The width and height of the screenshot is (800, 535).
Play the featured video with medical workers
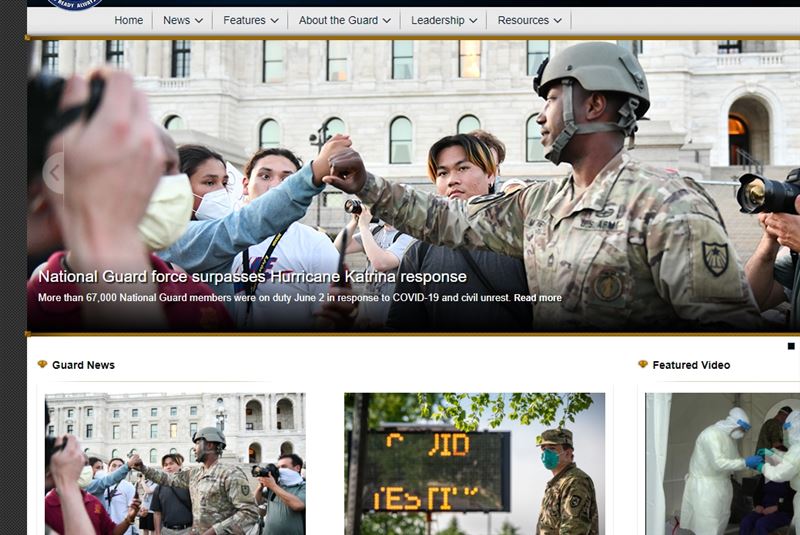click(x=722, y=464)
